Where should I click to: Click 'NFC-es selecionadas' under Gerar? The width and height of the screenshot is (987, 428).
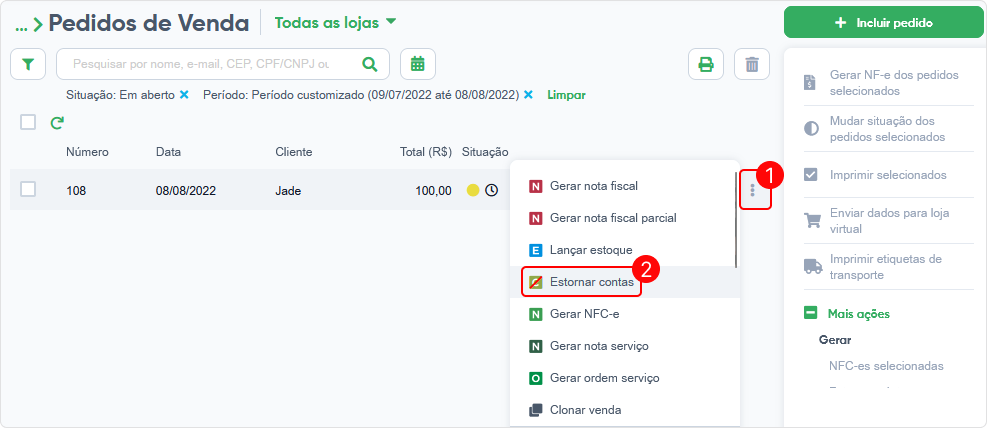(x=886, y=366)
